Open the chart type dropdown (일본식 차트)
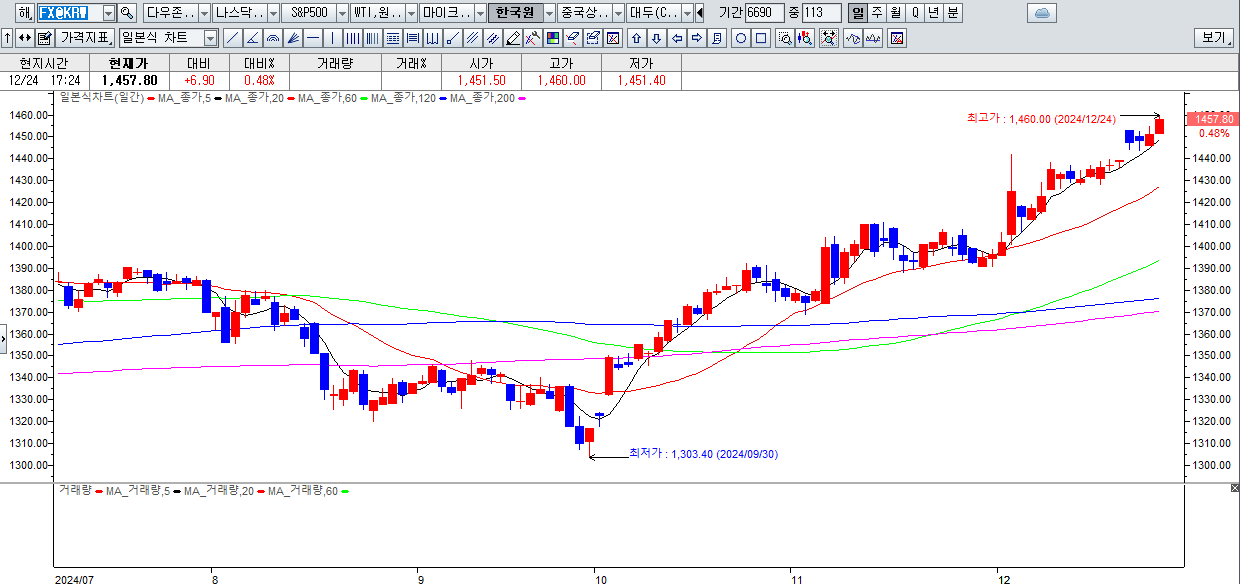The width and height of the screenshot is (1240, 584). click(x=210, y=39)
